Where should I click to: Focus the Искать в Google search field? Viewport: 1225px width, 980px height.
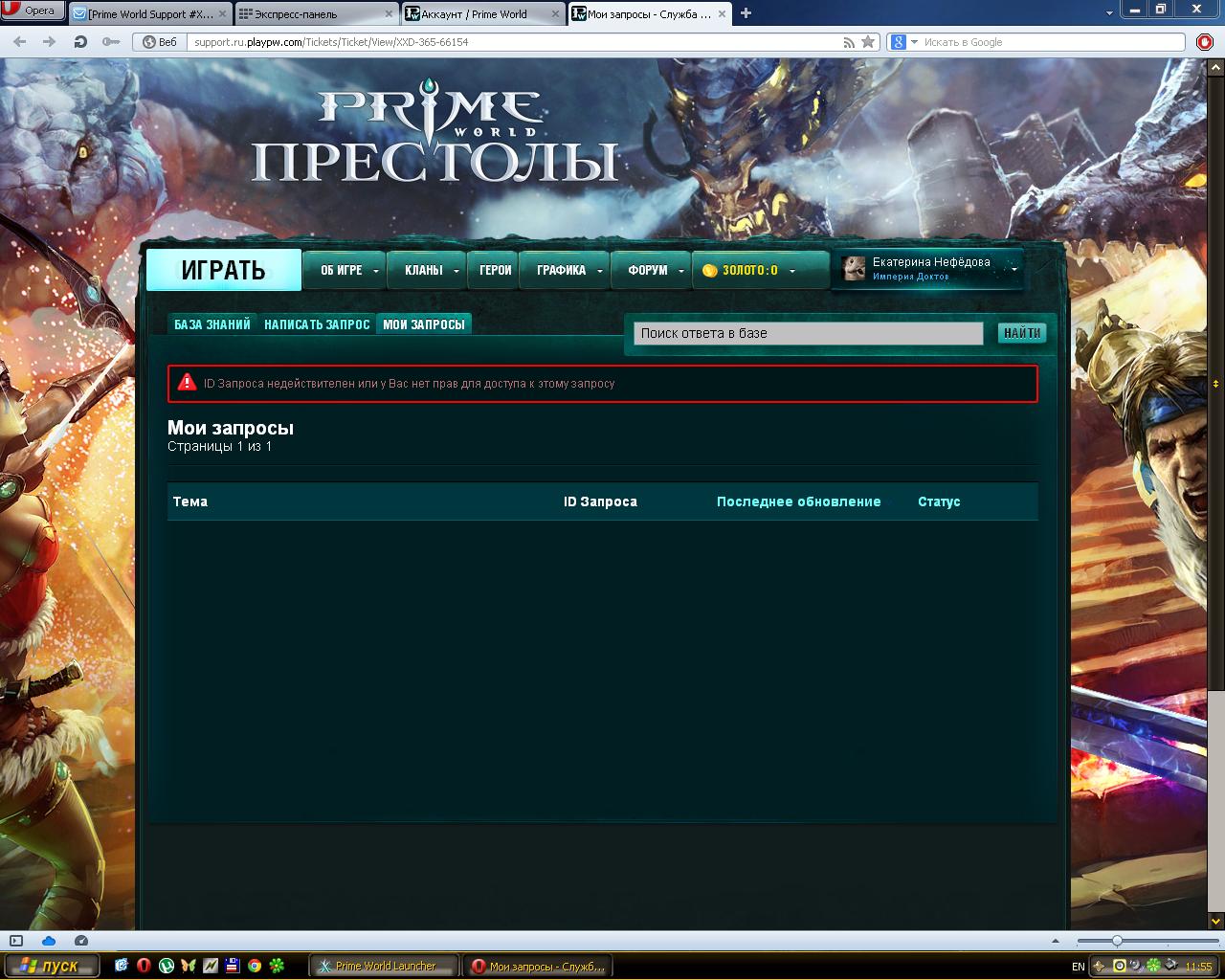click(x=1052, y=42)
